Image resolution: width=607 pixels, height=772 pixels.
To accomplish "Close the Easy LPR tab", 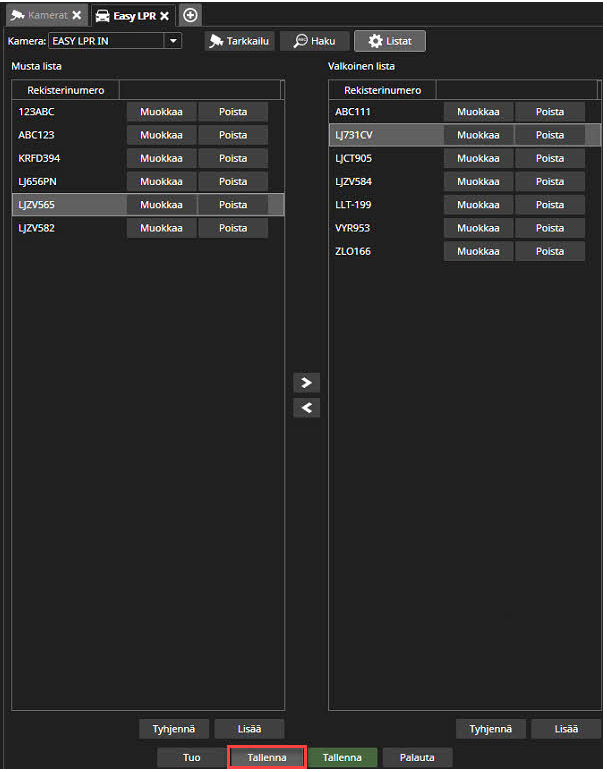I will pyautogui.click(x=165, y=16).
